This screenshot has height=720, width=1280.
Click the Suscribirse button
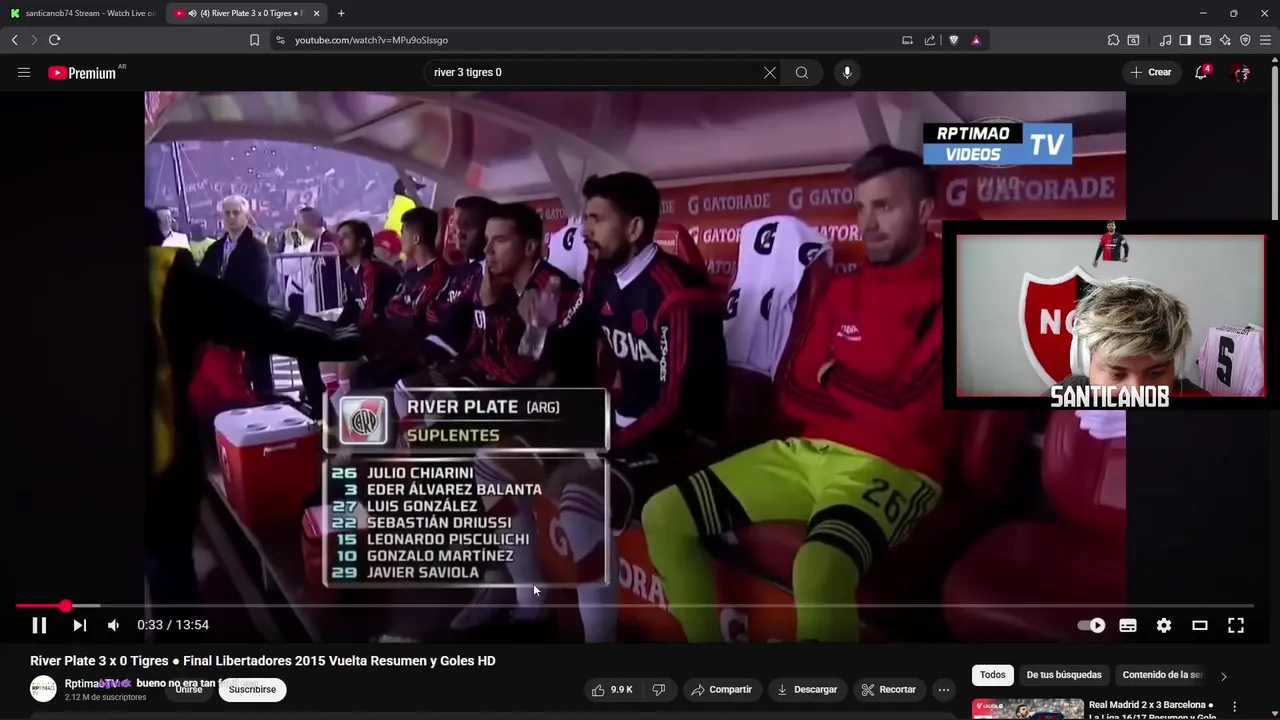click(x=252, y=689)
